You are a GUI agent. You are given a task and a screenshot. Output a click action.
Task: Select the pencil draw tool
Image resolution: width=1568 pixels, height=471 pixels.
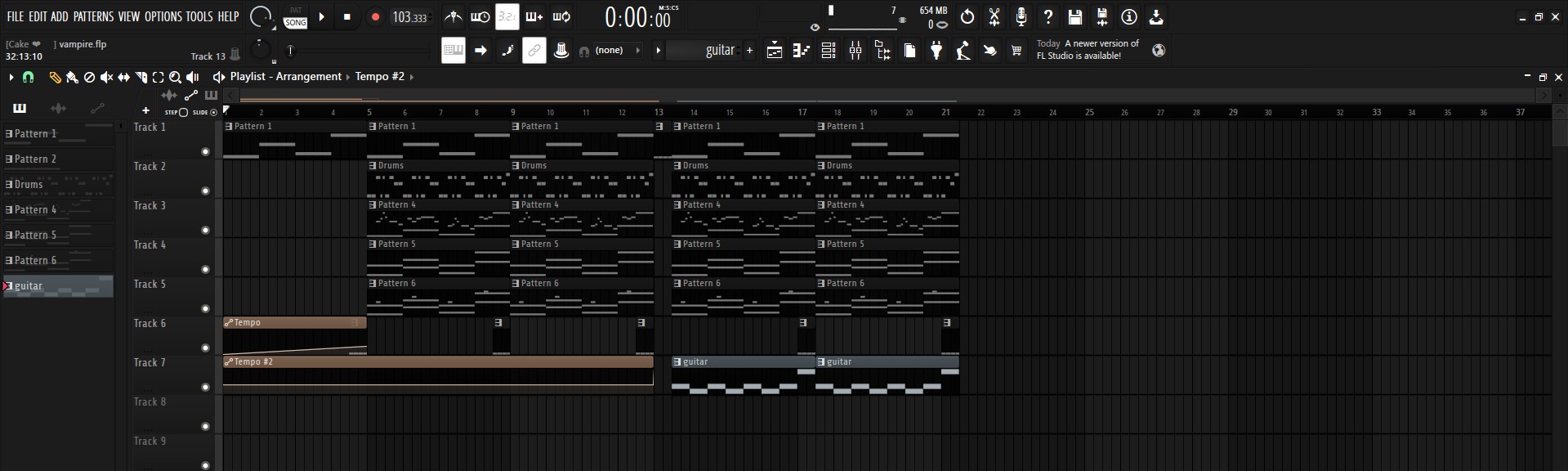pyautogui.click(x=55, y=77)
